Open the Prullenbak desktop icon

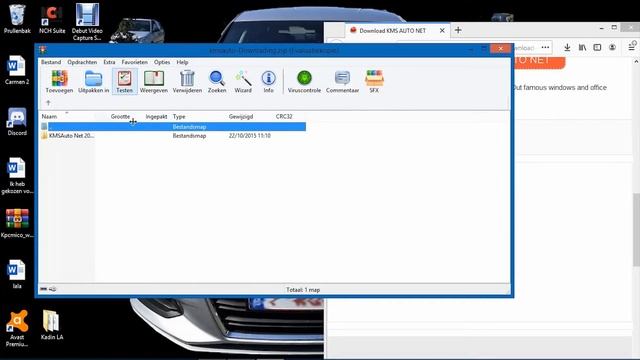click(x=17, y=19)
